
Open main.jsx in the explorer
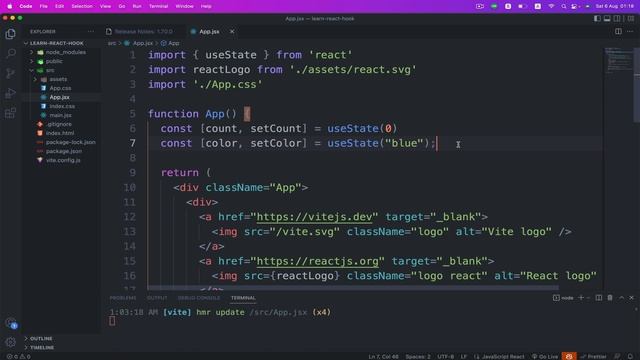[61, 115]
